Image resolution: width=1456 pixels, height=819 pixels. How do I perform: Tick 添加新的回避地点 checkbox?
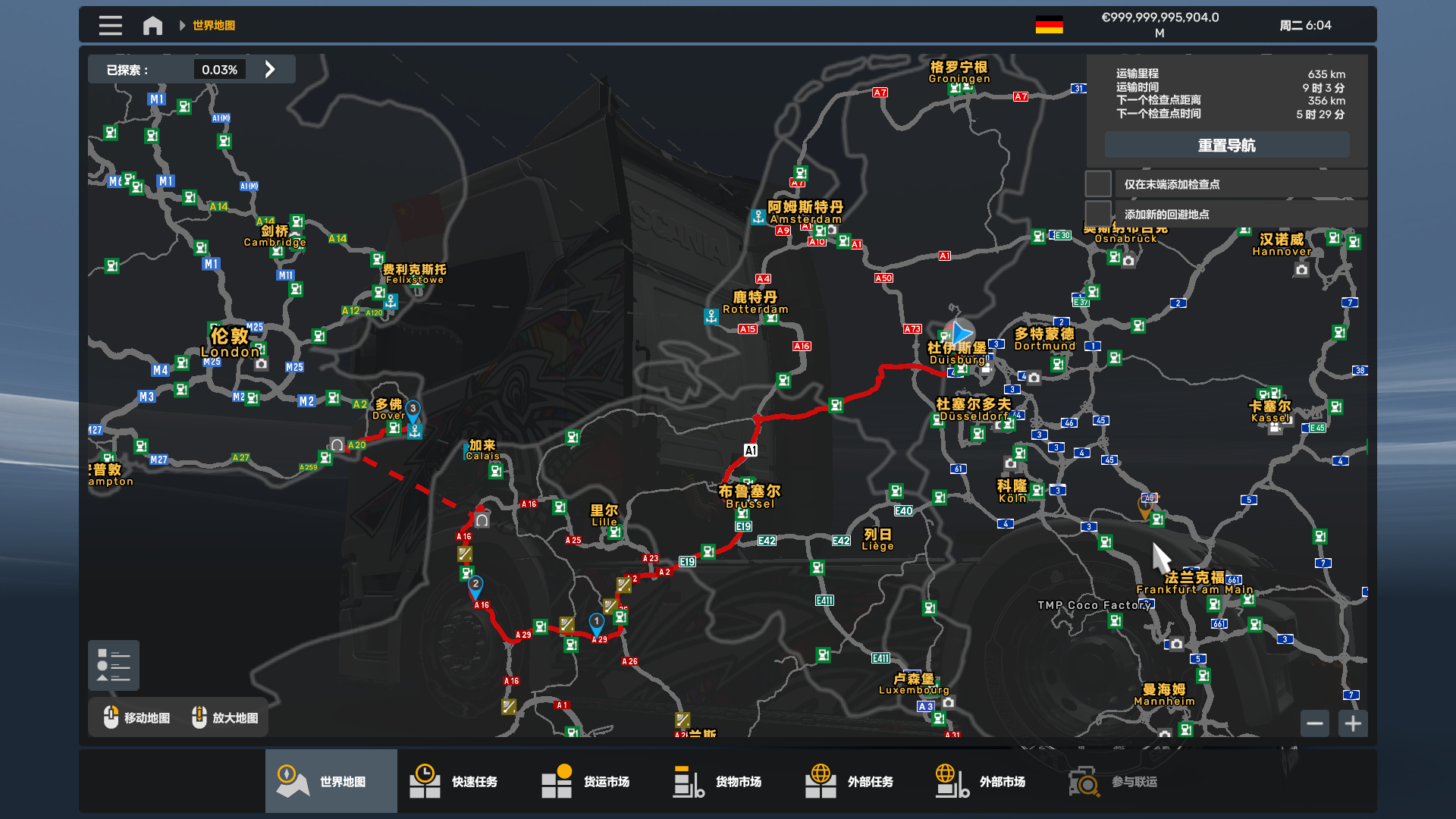tap(1097, 213)
